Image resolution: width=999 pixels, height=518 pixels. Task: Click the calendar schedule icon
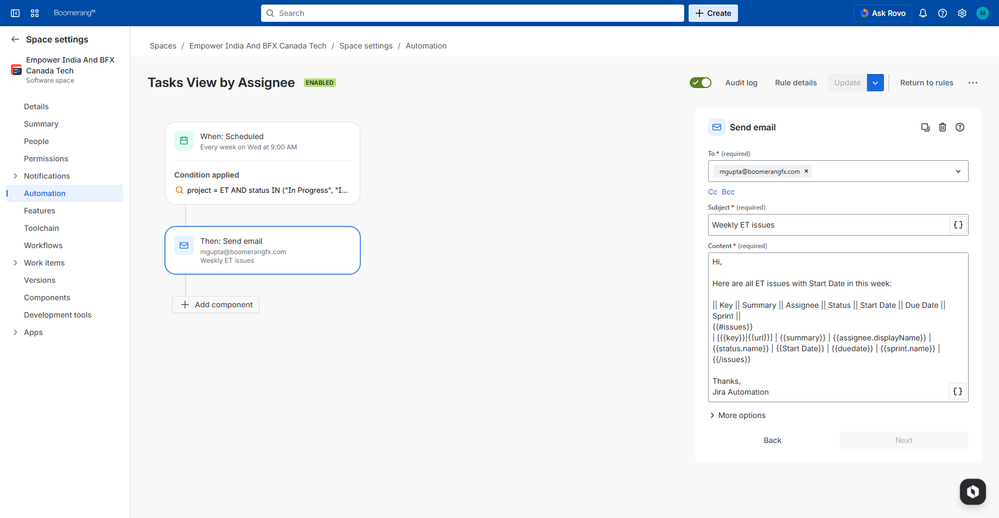[184, 141]
